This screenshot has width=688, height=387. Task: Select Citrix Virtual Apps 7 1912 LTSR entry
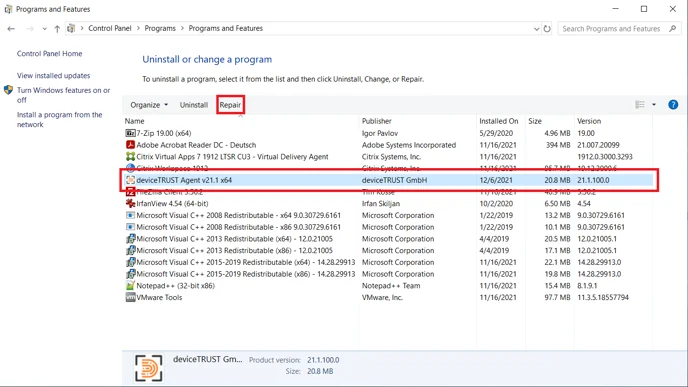click(x=232, y=157)
